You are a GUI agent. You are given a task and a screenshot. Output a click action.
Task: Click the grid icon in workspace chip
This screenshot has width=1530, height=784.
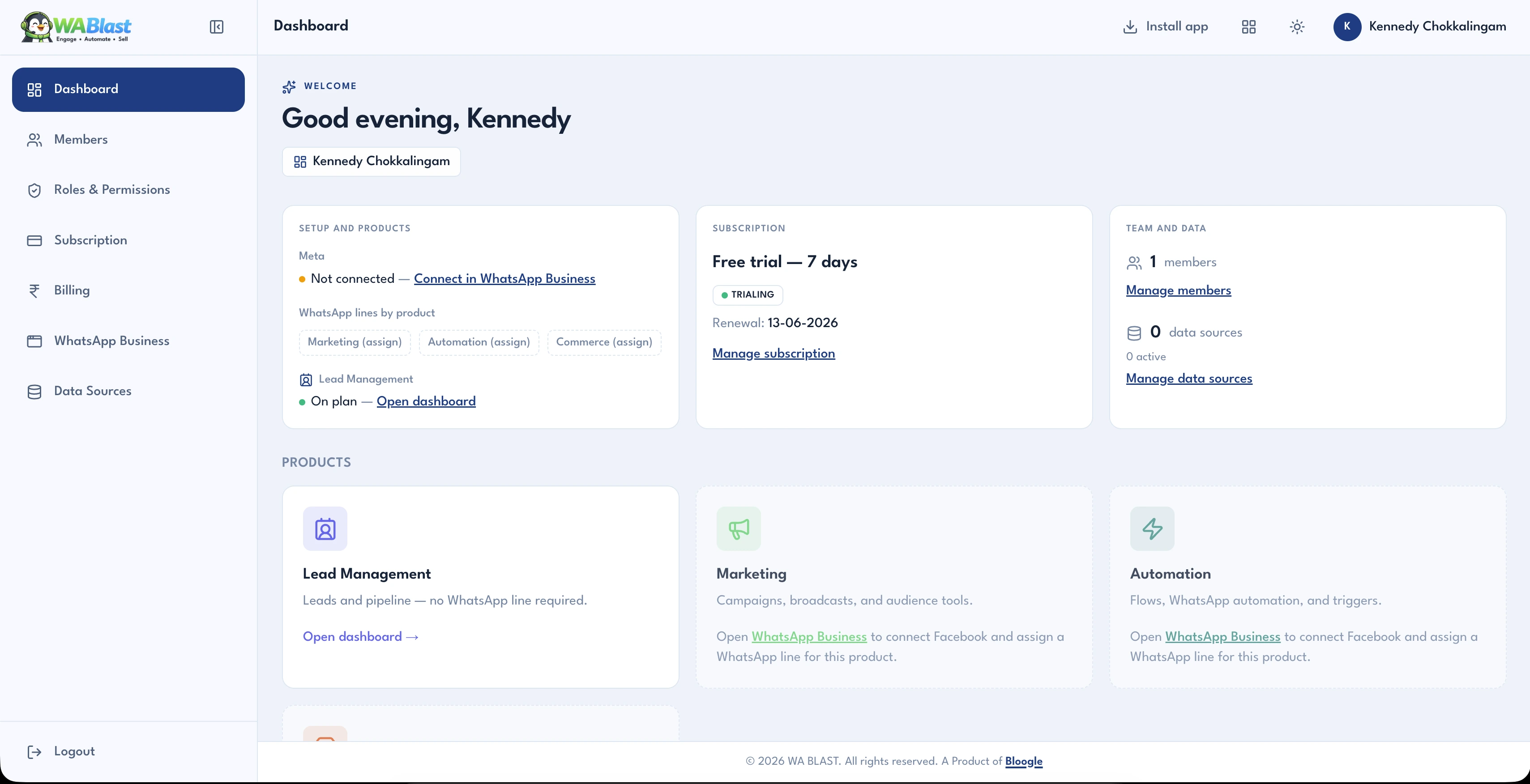point(300,162)
